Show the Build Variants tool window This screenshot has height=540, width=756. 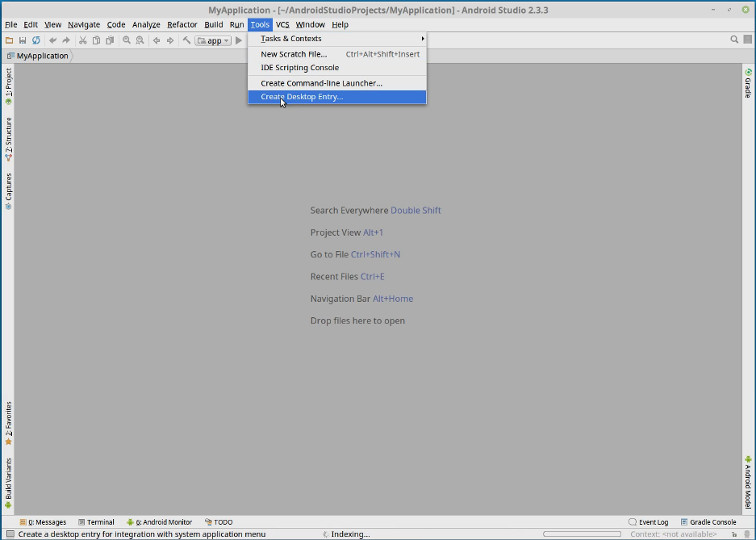click(x=8, y=483)
